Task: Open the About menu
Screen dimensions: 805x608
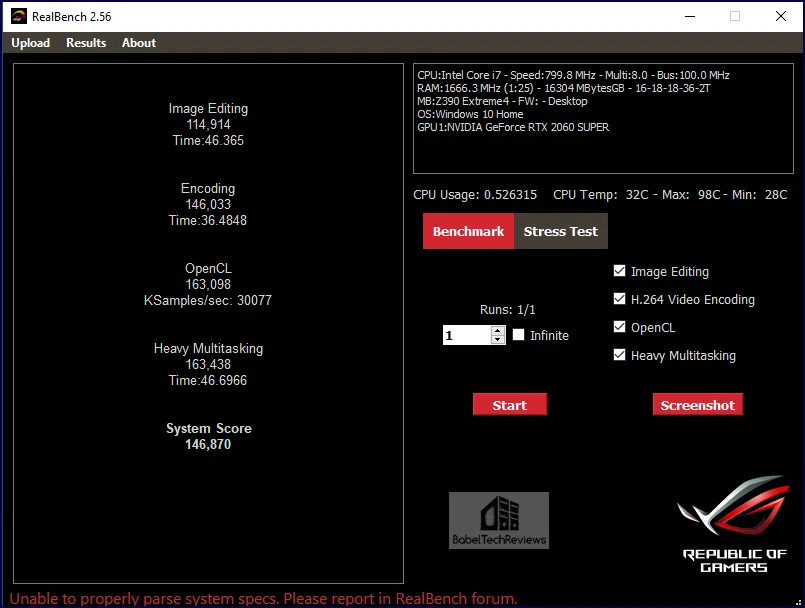Action: pos(139,43)
